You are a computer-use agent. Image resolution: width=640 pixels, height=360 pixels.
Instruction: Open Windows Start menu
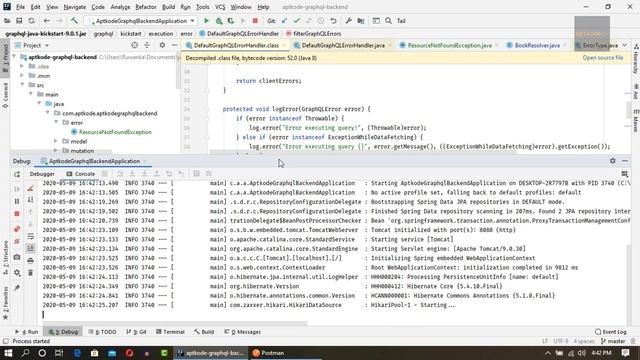pos(8,353)
